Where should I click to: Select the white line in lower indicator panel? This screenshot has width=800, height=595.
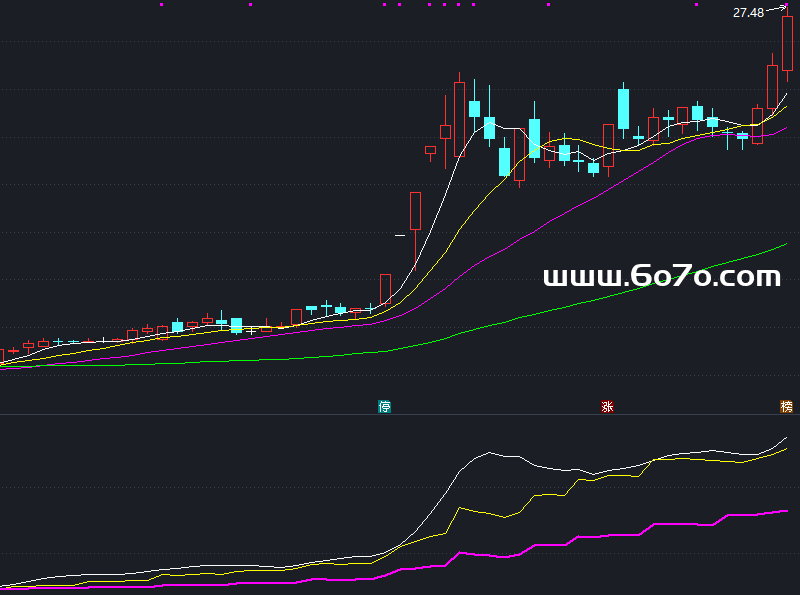pos(490,453)
